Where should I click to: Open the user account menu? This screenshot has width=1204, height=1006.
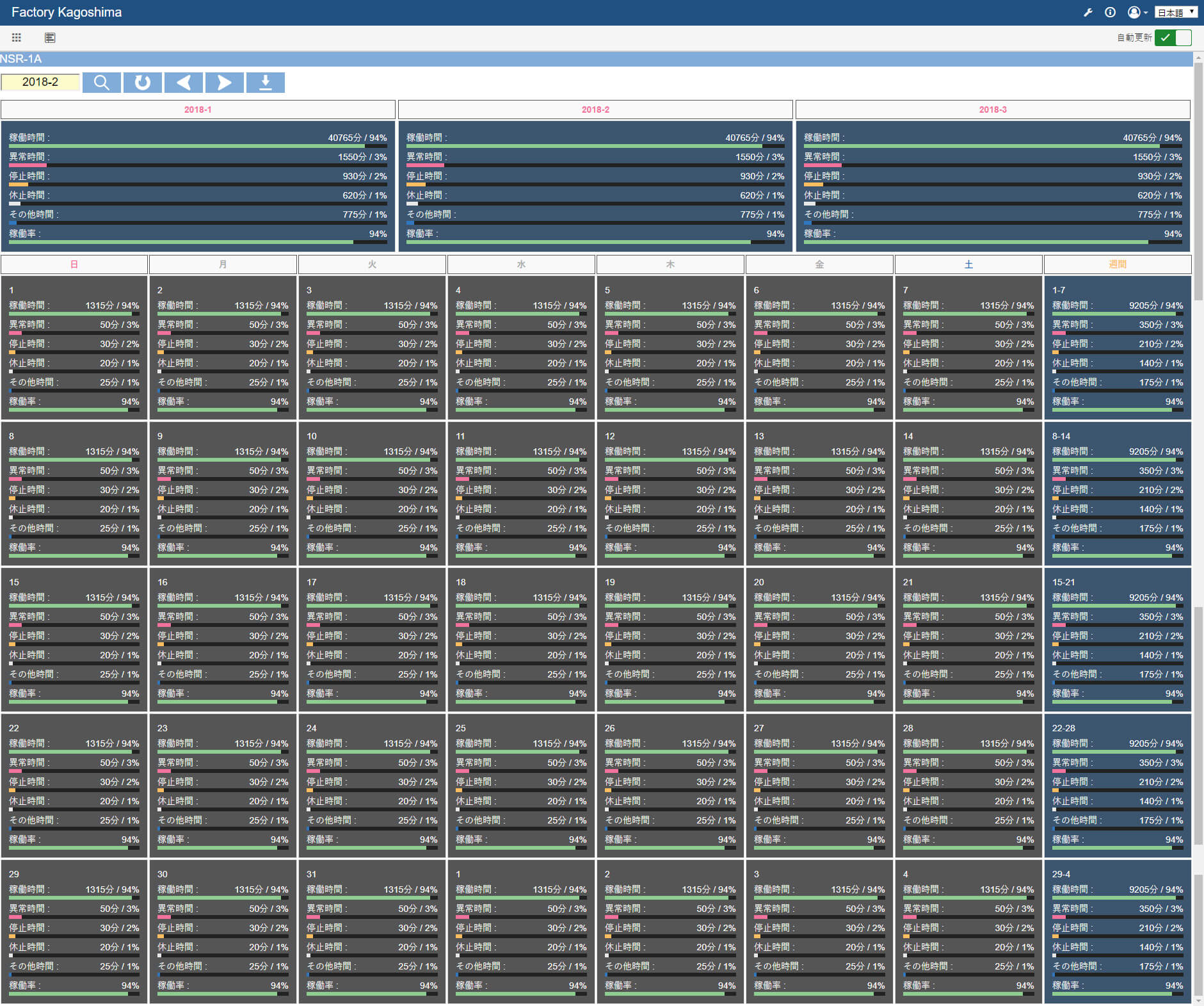click(1137, 12)
